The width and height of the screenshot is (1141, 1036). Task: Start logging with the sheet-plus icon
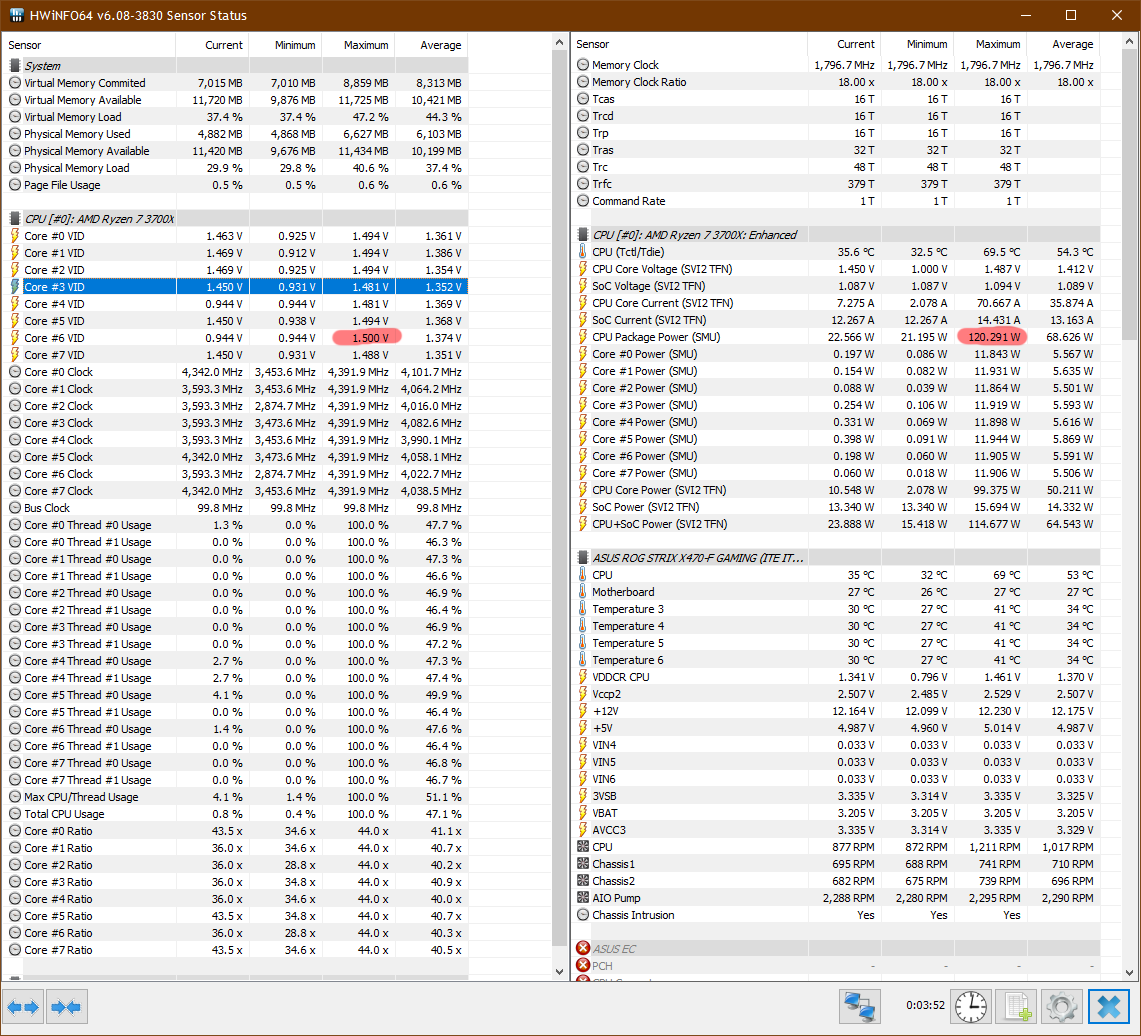click(x=1016, y=1007)
